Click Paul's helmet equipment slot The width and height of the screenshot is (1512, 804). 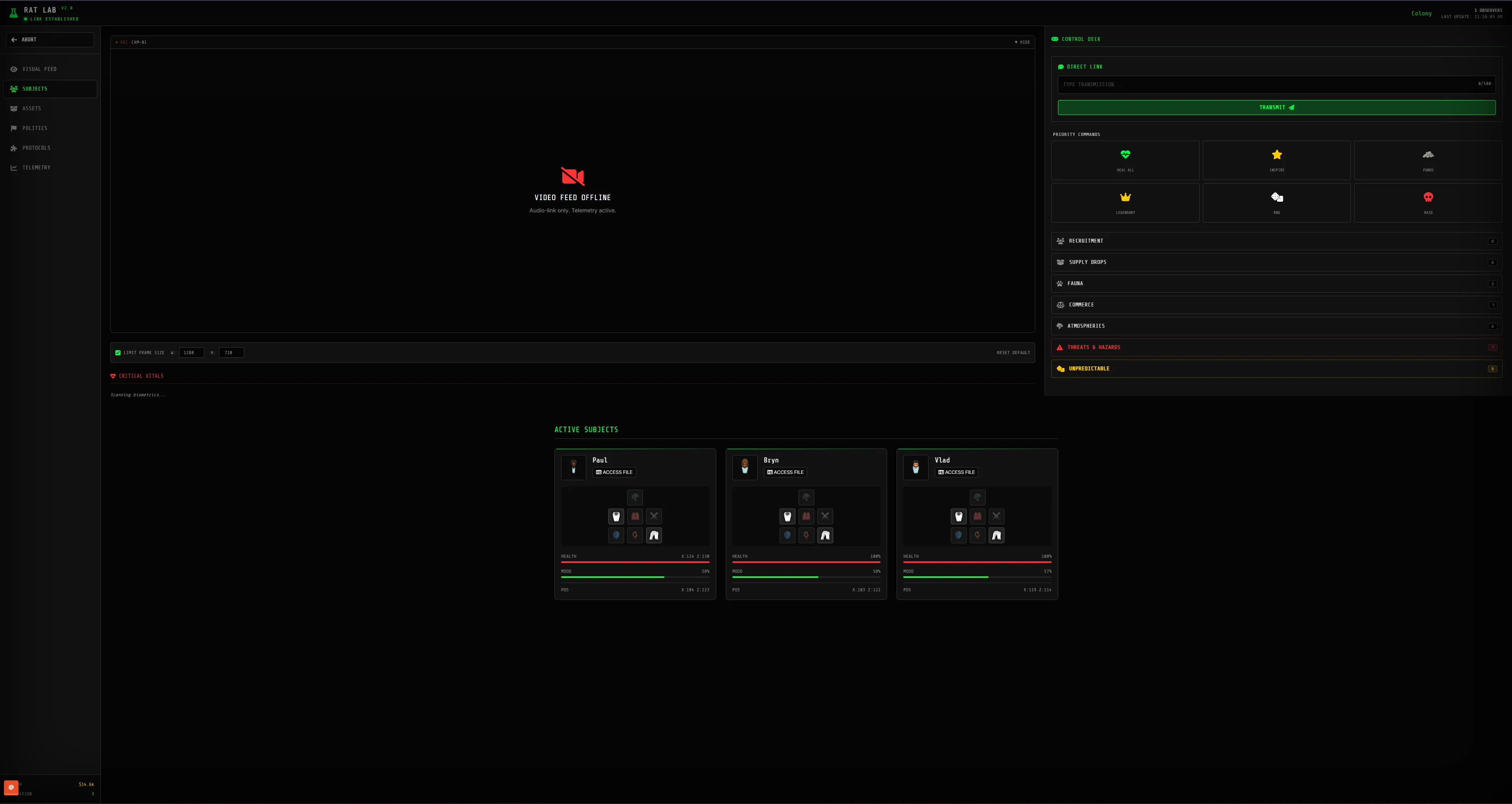[x=634, y=498]
